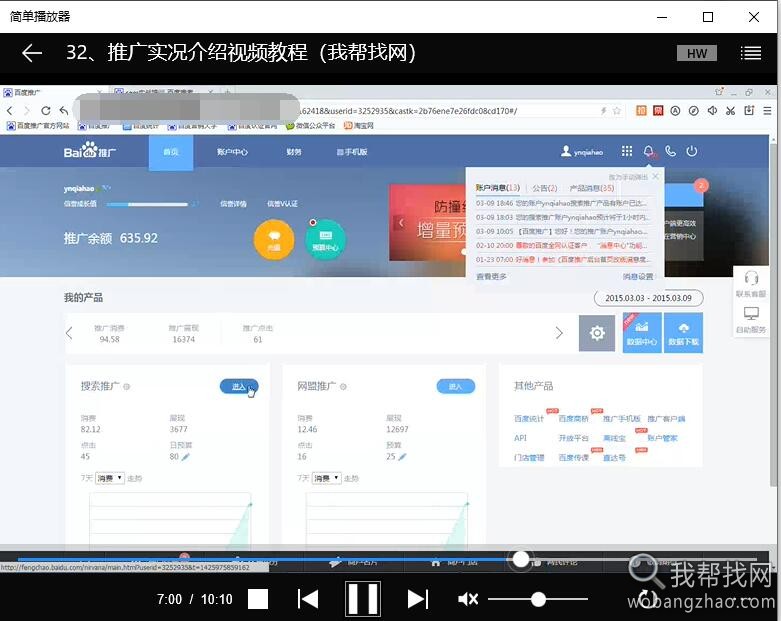The width and height of the screenshot is (781, 621).
Task: Click the notification bell icon
Action: tap(649, 151)
